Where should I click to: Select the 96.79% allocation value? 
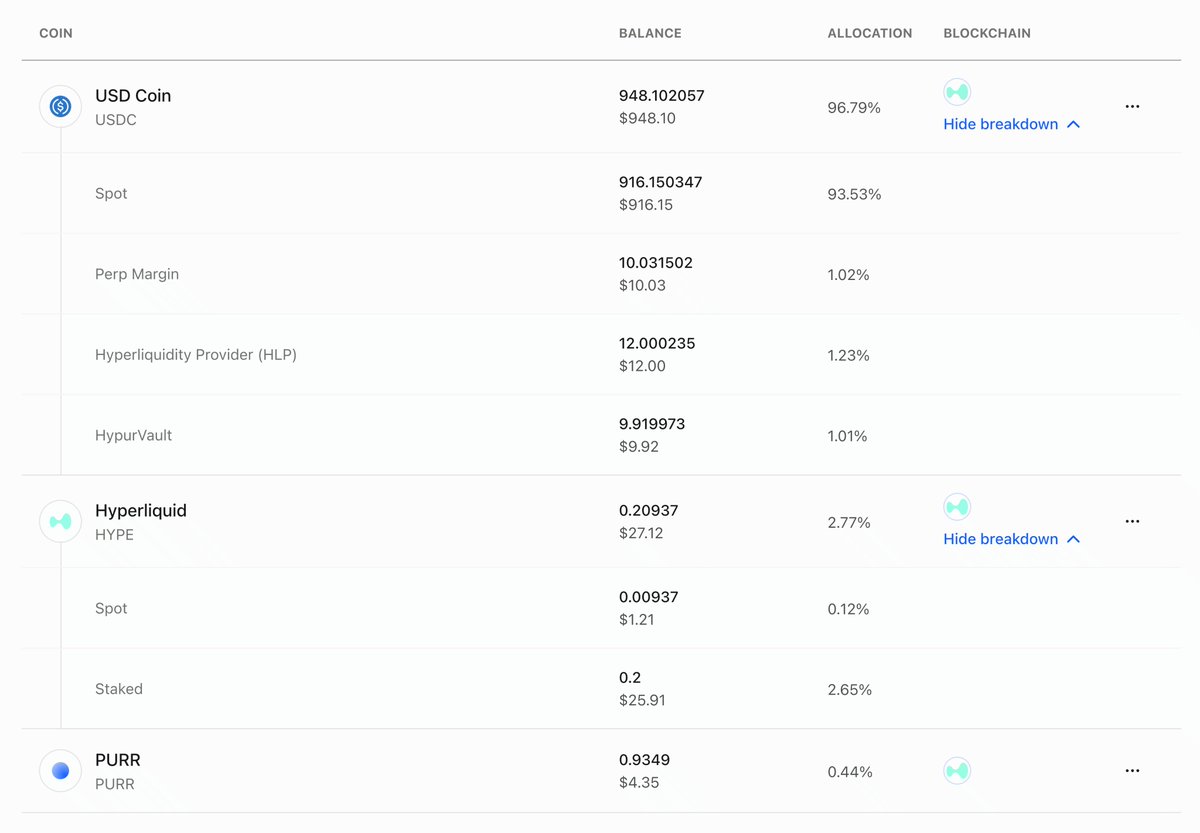[854, 107]
